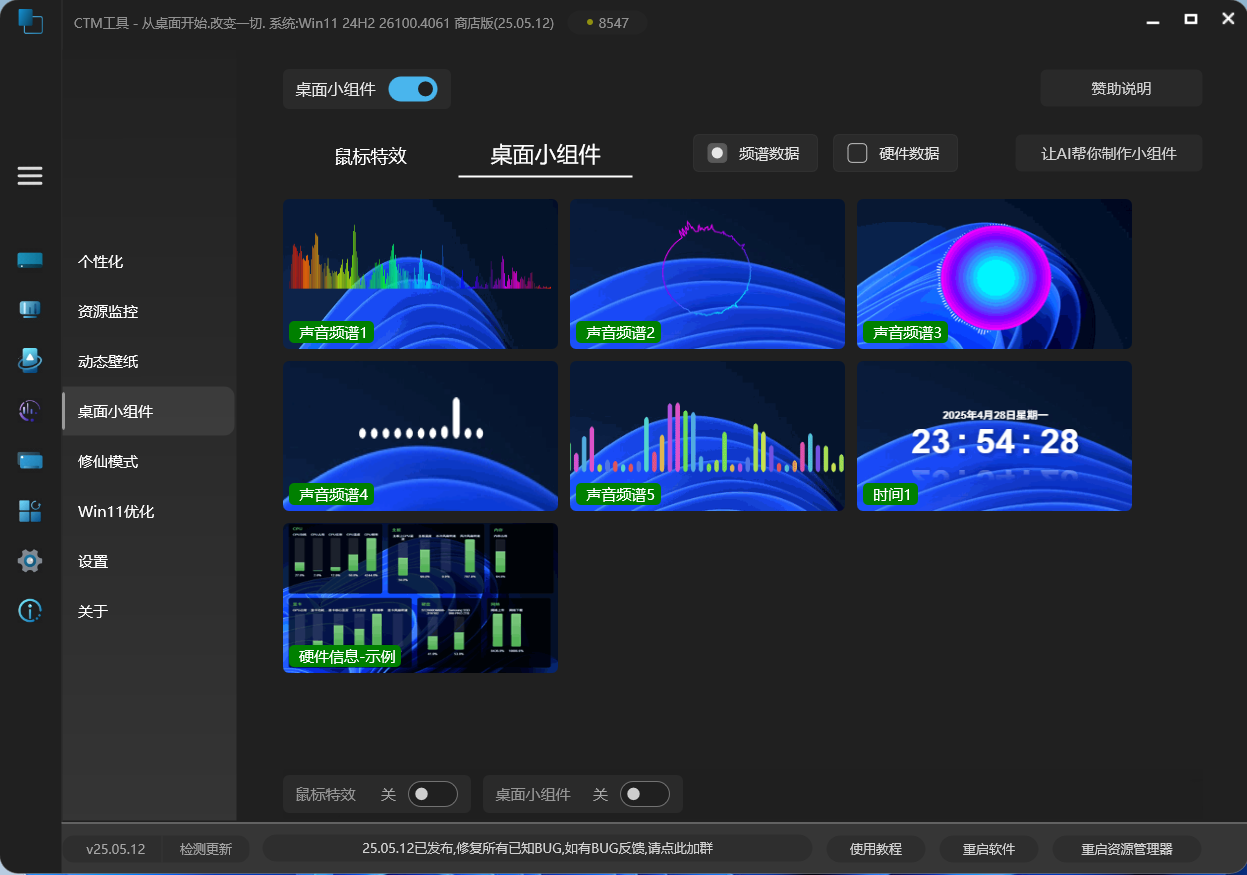Click the resource monitor sidebar icon
The width and height of the screenshot is (1247, 875).
point(30,310)
